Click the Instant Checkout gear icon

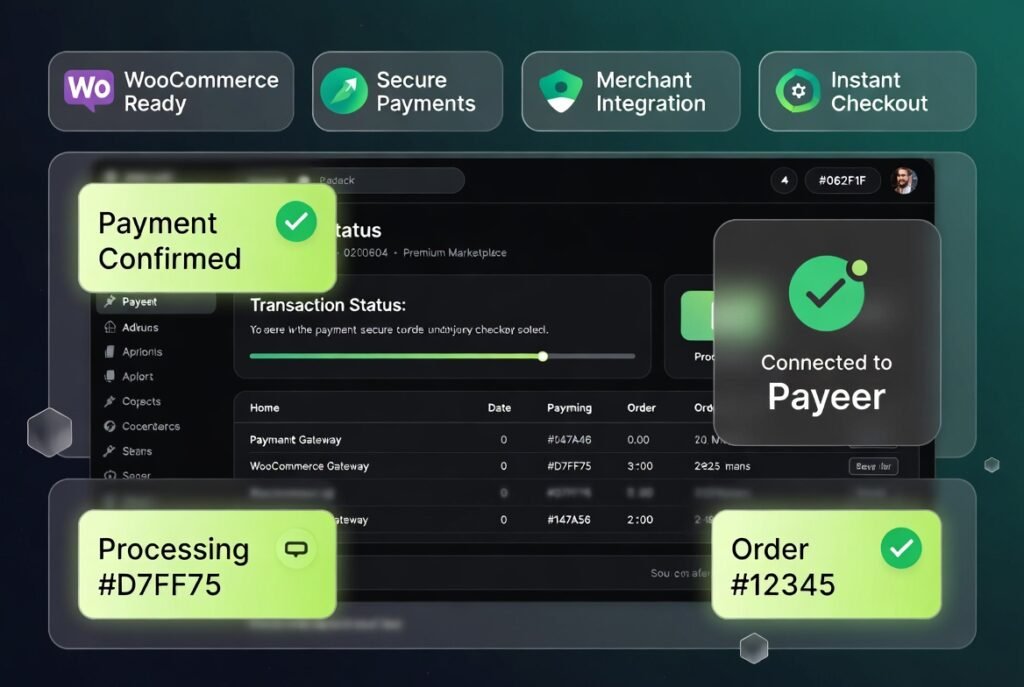tap(798, 91)
